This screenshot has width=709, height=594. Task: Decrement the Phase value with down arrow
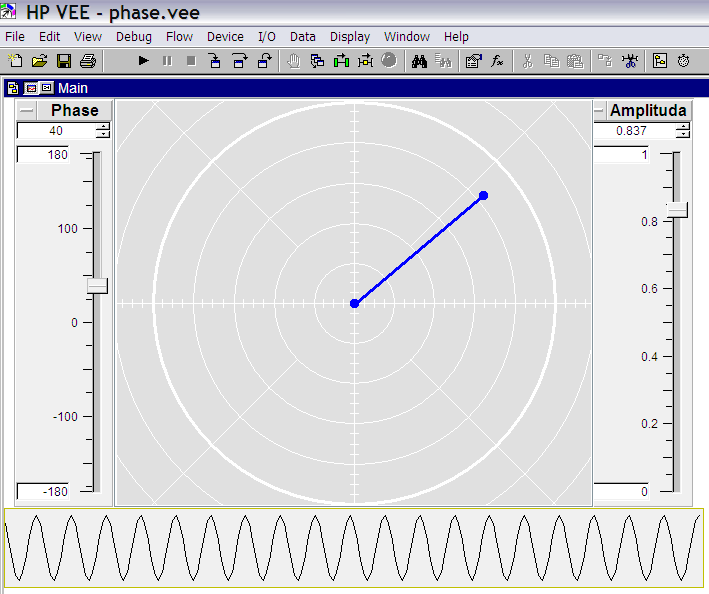pos(104,134)
